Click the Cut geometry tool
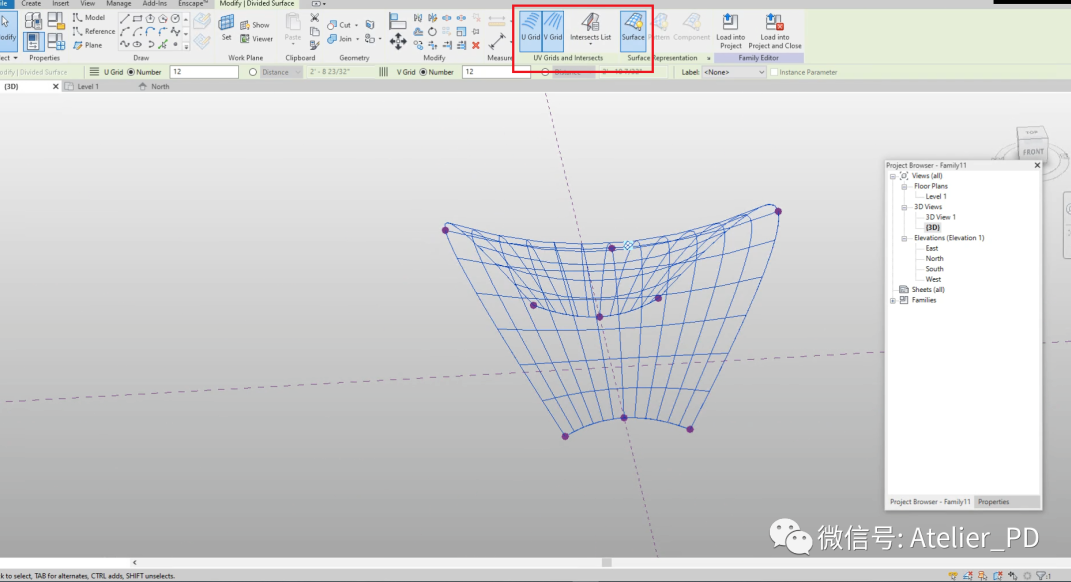1071x582 pixels. click(x=339, y=25)
